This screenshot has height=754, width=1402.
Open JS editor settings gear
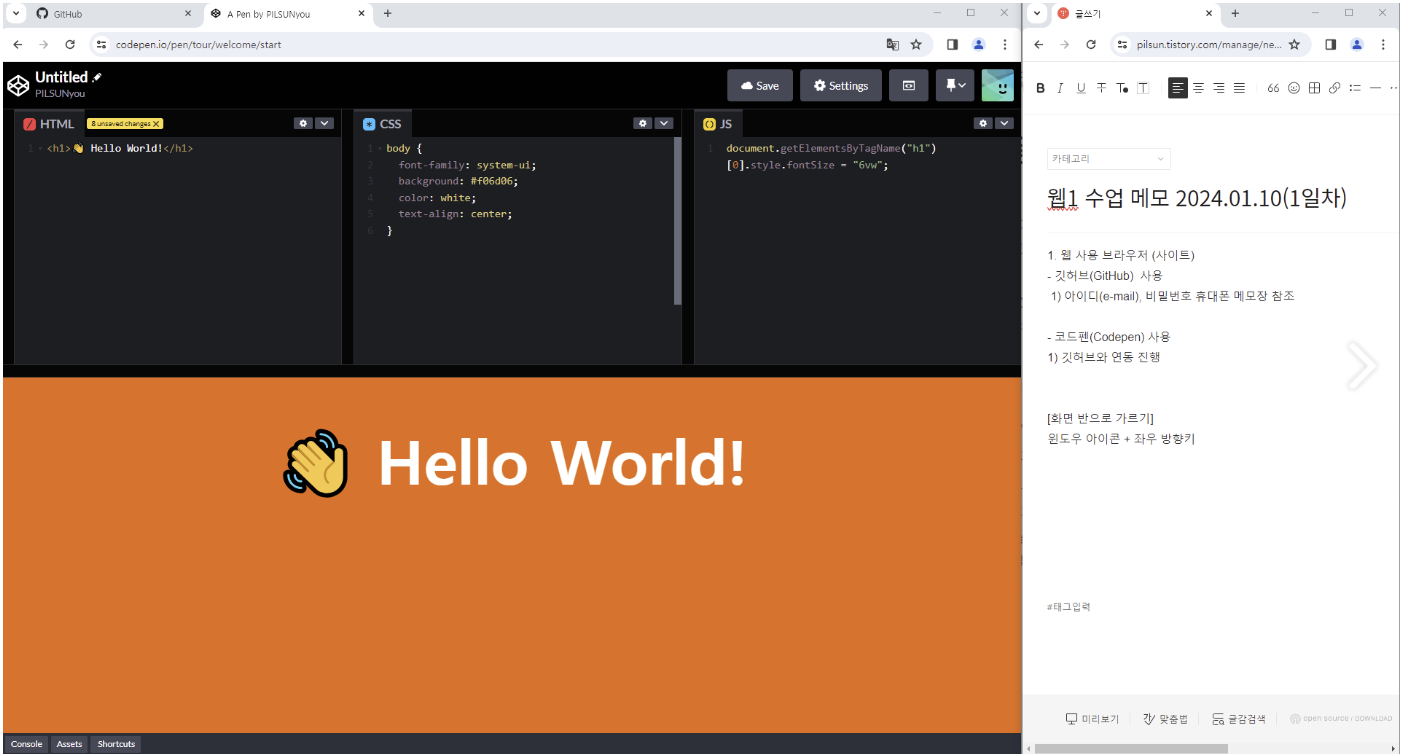coord(983,123)
